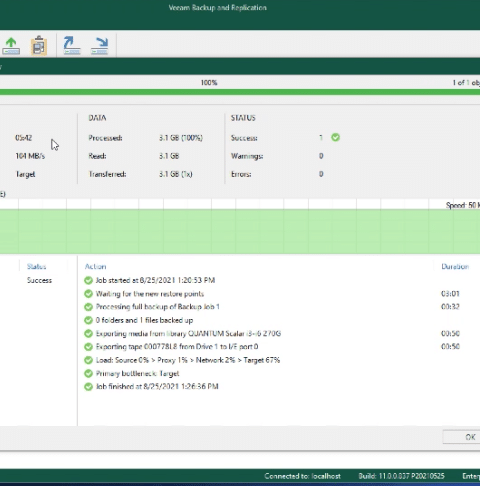This screenshot has height=486, width=480.
Task: Click the 00:50 duration on the Exporting media row
Action: point(450,333)
